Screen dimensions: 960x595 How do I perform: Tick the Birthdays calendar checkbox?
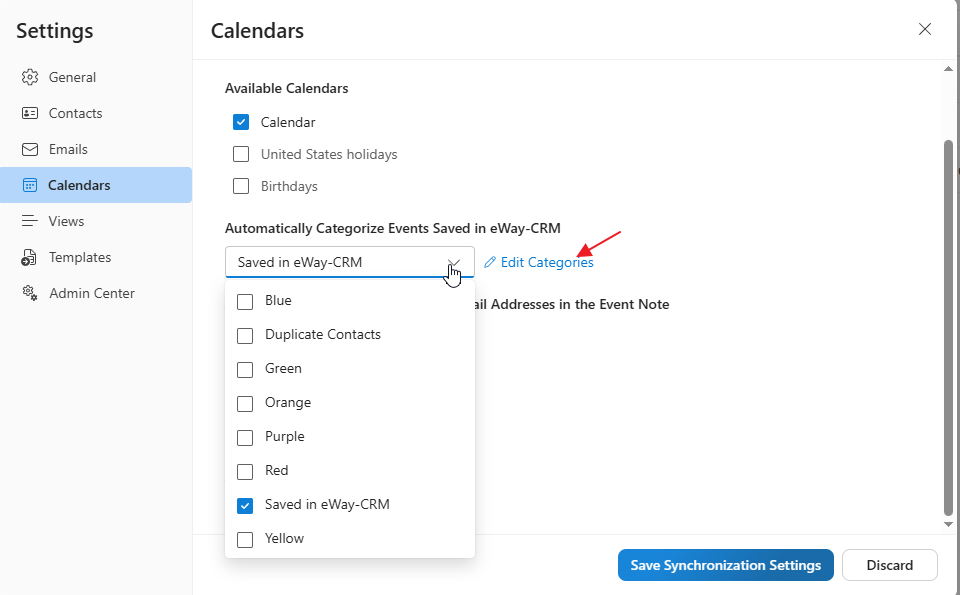pos(241,186)
